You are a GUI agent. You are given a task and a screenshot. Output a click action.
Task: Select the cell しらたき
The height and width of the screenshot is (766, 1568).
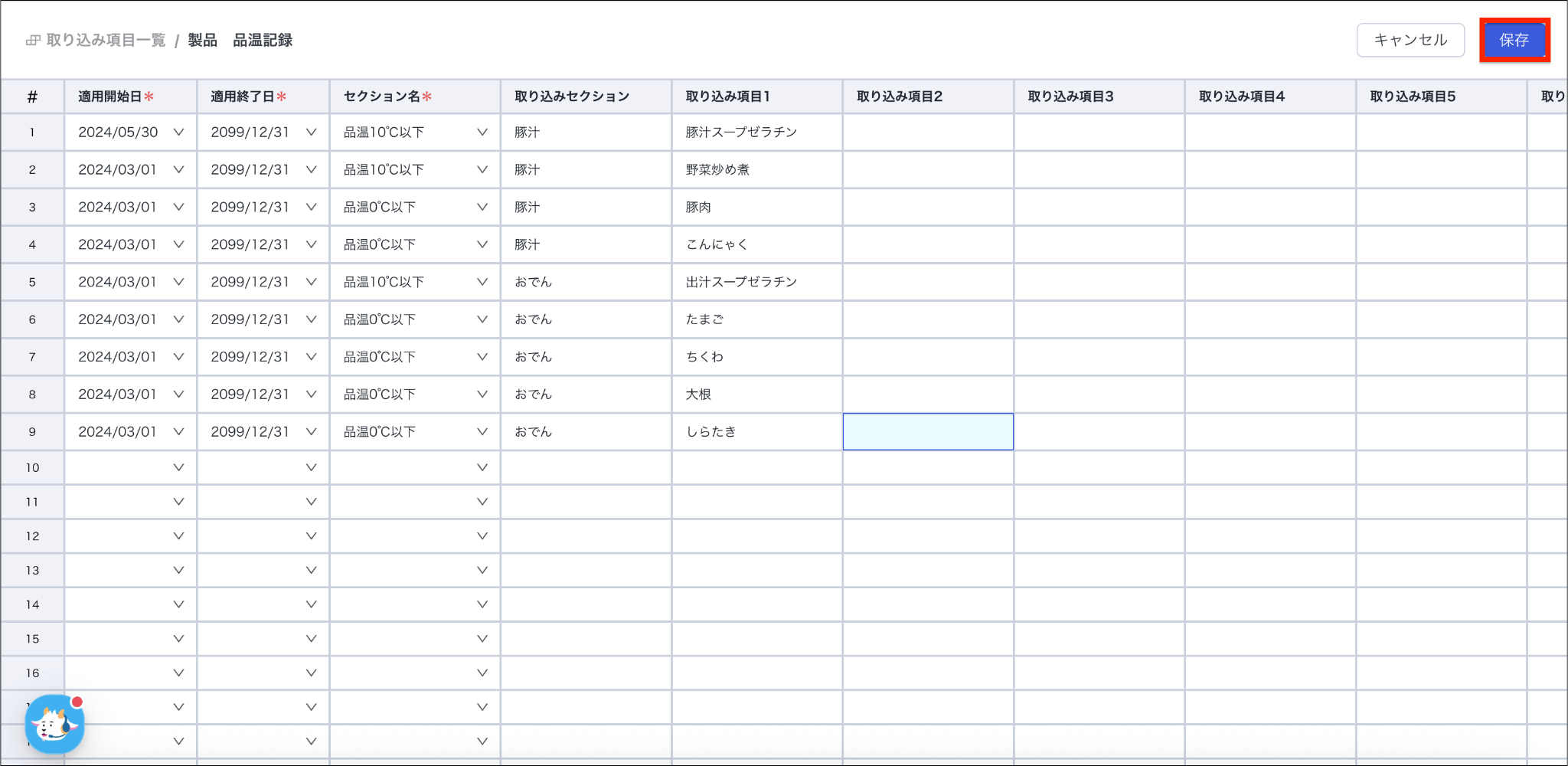pos(757,432)
